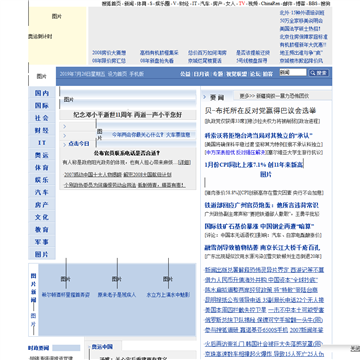Image resolution: width=360 pixels, height=360 pixels.
Task: Open 公益 in the blue bar
Action: point(185,74)
